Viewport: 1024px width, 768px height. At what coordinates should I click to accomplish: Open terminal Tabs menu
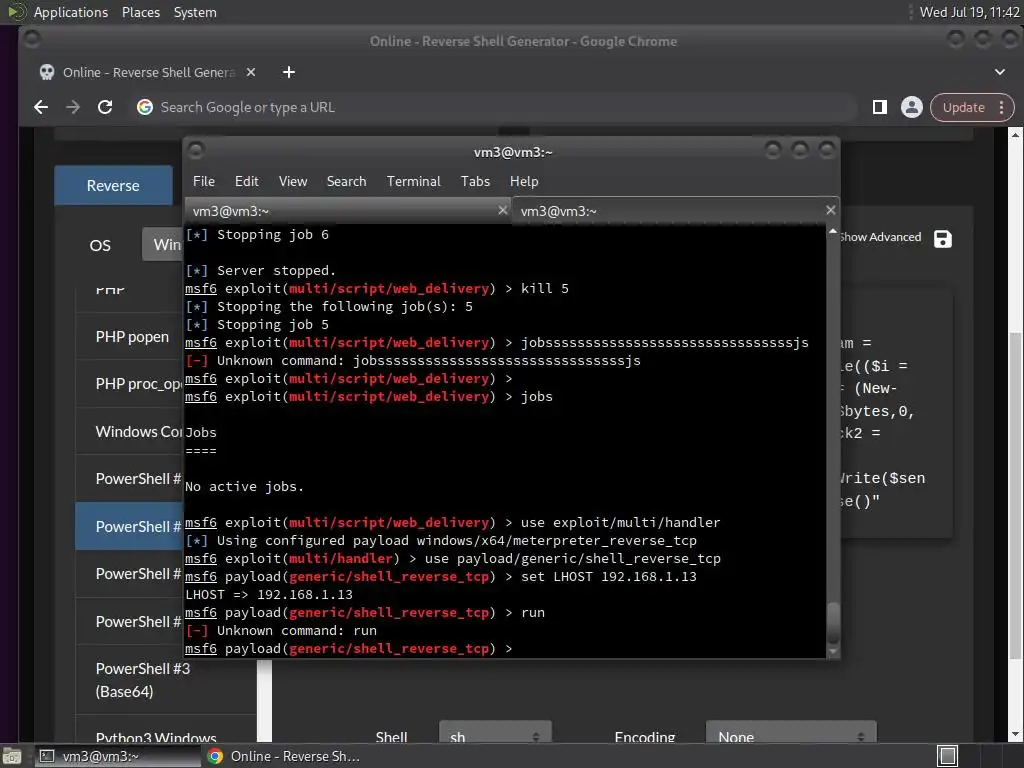click(475, 181)
